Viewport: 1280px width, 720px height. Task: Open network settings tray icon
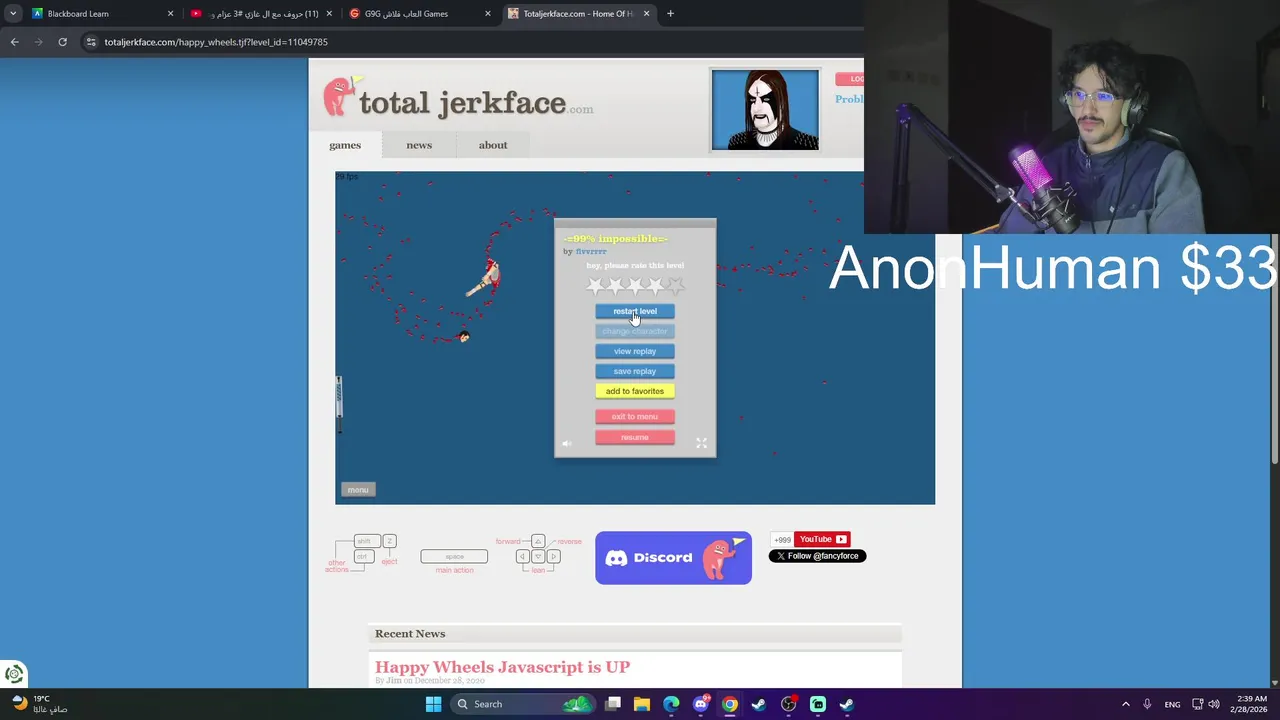[1197, 704]
